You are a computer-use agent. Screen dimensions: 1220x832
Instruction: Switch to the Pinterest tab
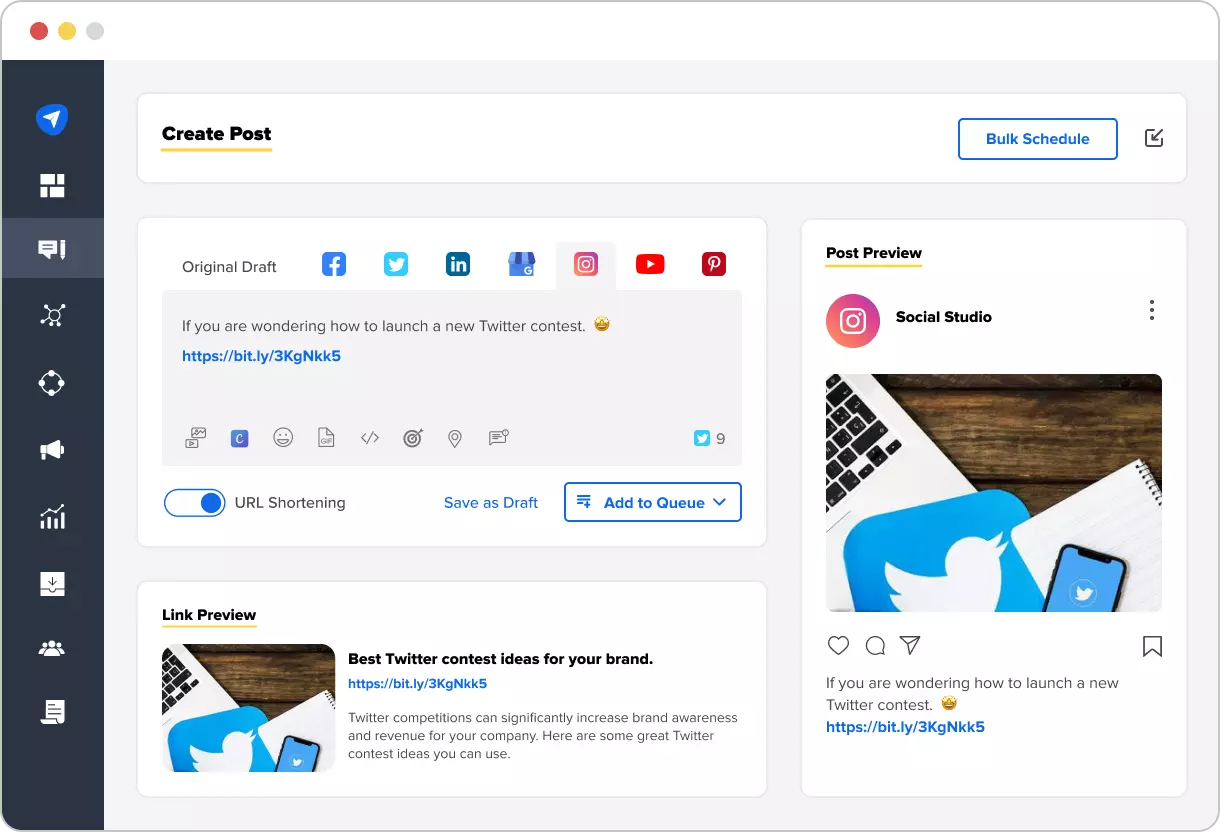tap(714, 264)
